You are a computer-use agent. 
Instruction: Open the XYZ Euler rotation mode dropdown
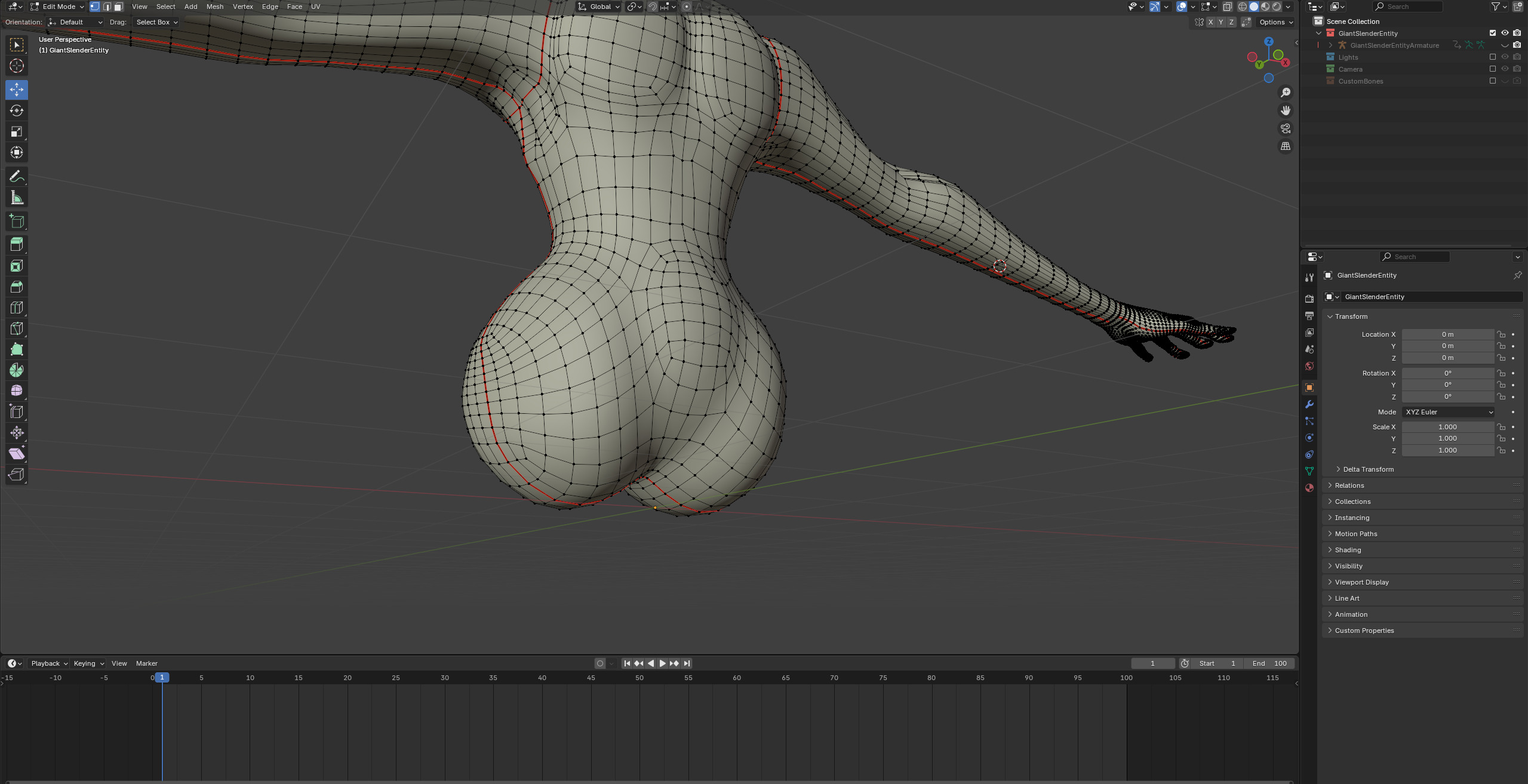[x=1449, y=412]
